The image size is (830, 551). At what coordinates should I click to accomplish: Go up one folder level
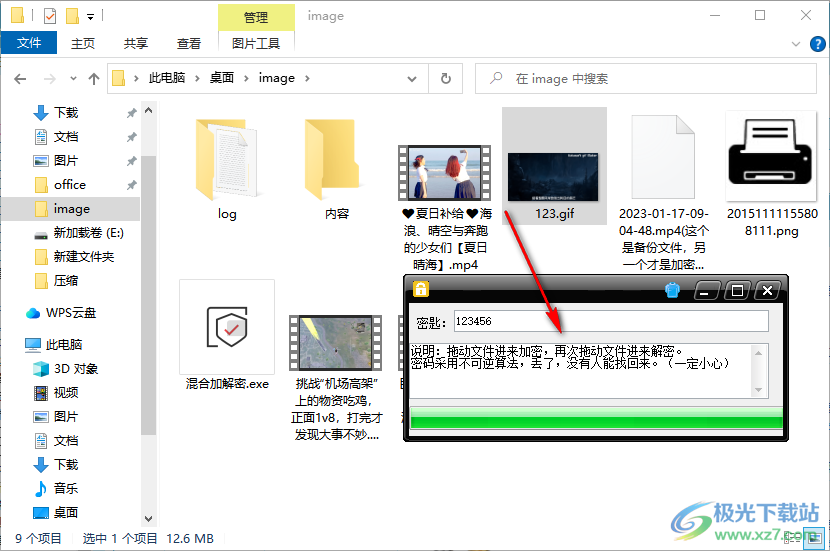click(94, 79)
